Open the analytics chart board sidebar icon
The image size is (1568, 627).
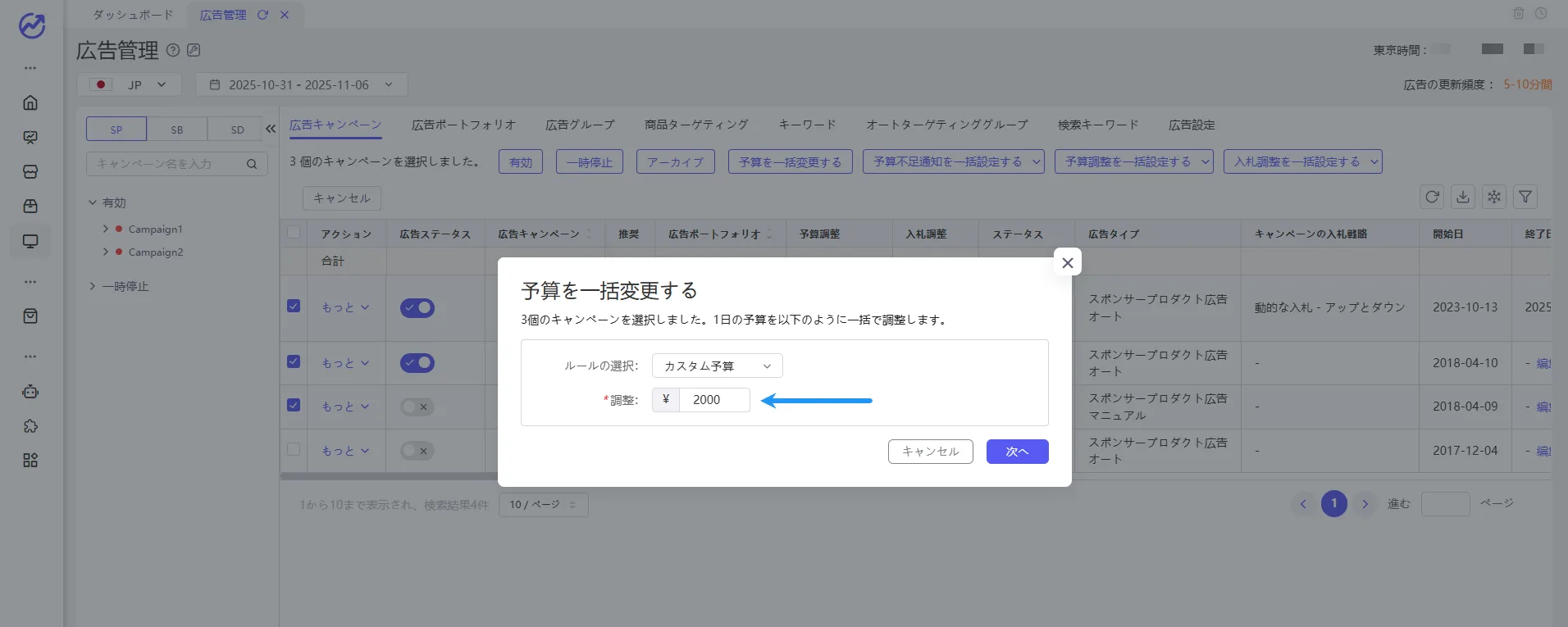[x=30, y=137]
